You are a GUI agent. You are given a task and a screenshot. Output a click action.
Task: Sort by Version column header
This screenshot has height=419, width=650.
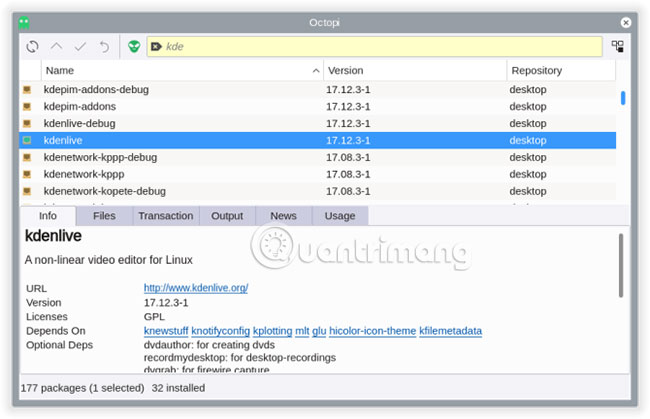click(415, 70)
